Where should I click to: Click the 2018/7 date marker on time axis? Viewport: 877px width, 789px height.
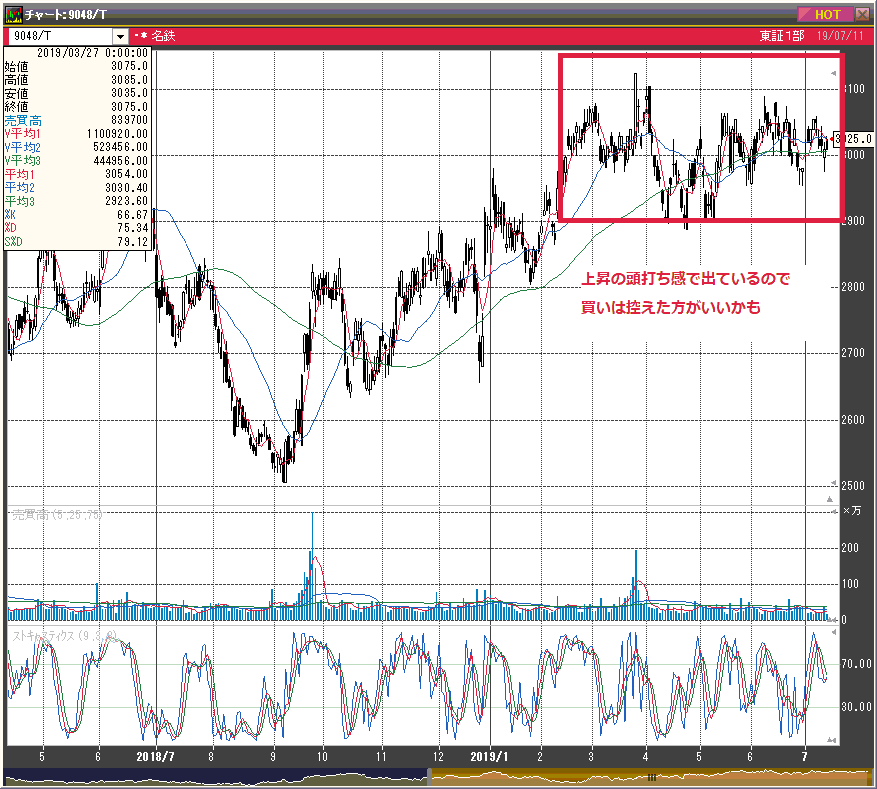click(x=156, y=757)
